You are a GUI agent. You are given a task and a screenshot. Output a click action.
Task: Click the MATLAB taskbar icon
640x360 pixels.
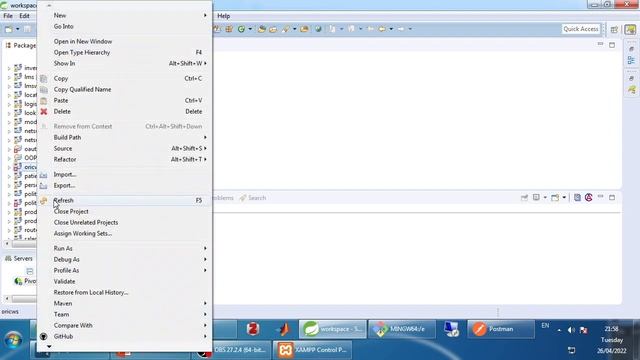point(283,329)
